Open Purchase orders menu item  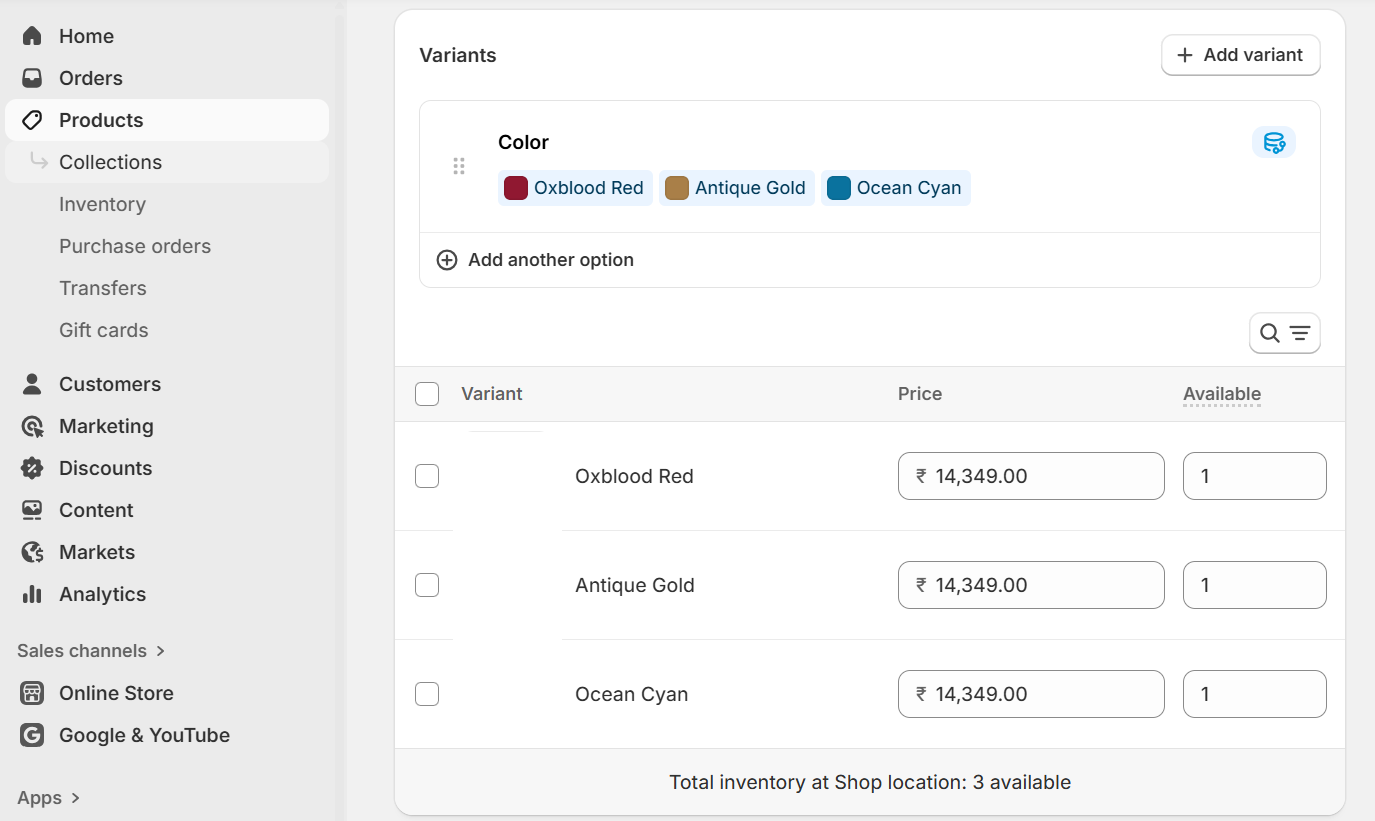click(x=135, y=246)
